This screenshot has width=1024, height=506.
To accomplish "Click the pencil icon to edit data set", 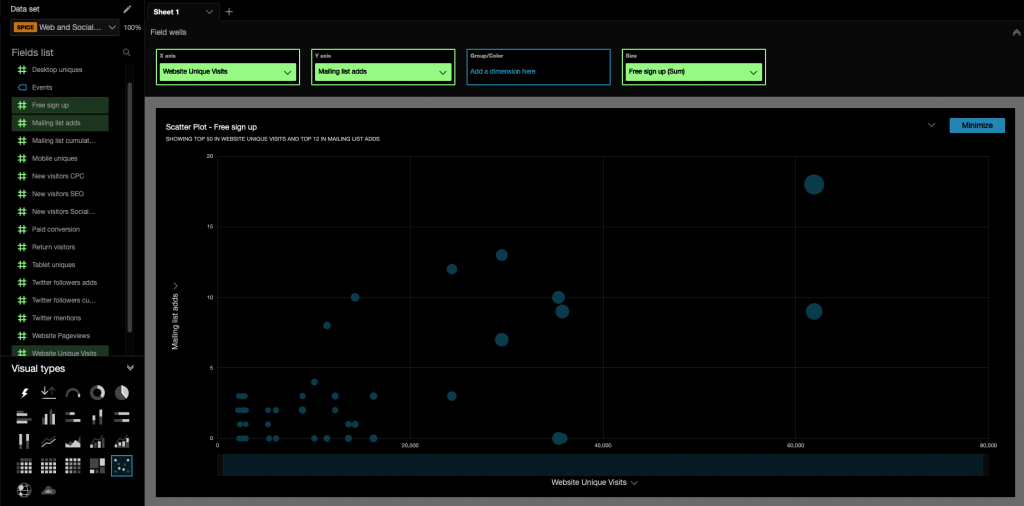I will [127, 9].
